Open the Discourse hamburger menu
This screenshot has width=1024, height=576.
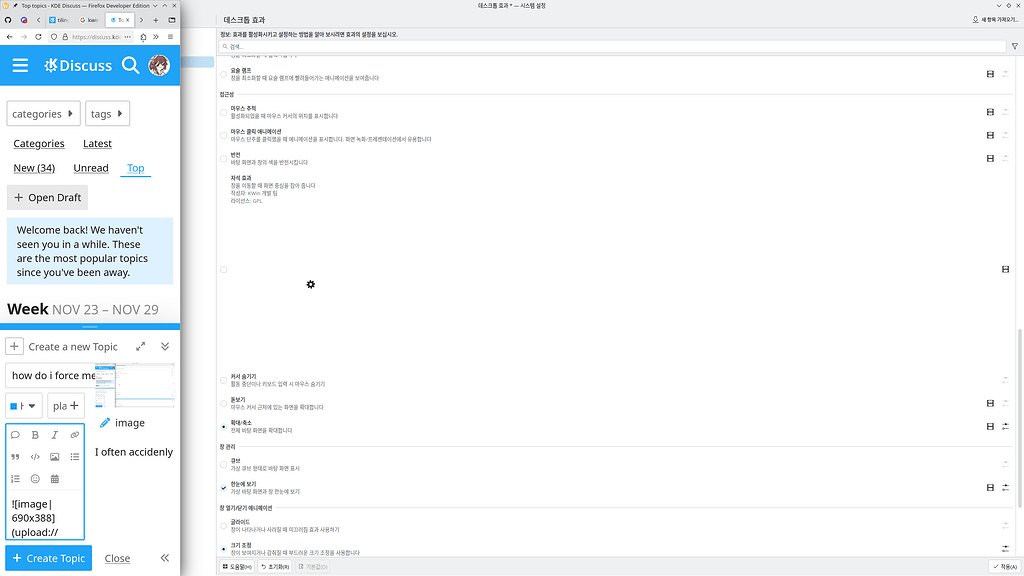tap(20, 65)
